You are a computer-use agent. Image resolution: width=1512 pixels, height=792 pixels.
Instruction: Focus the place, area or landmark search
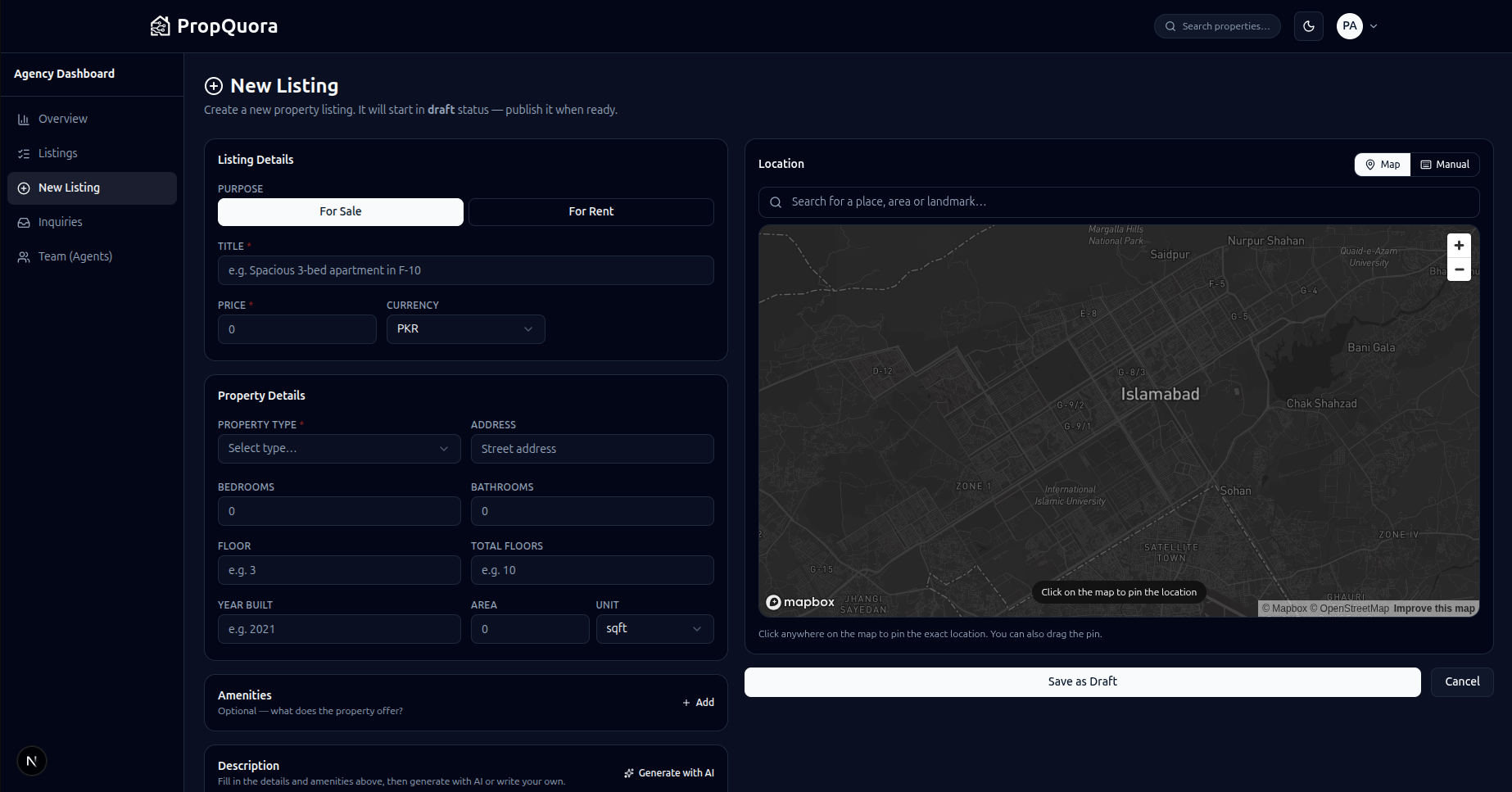pyautogui.click(x=1119, y=202)
